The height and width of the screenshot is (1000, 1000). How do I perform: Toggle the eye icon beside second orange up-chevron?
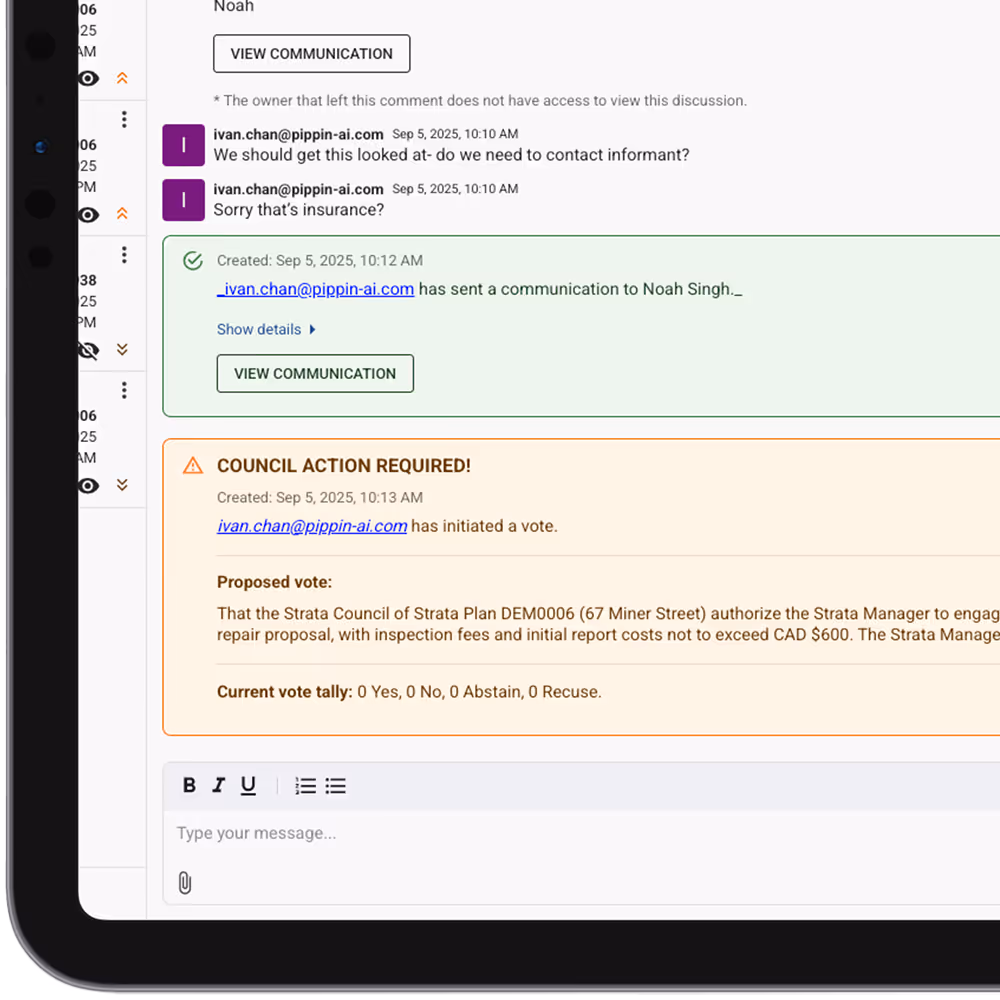coord(89,215)
